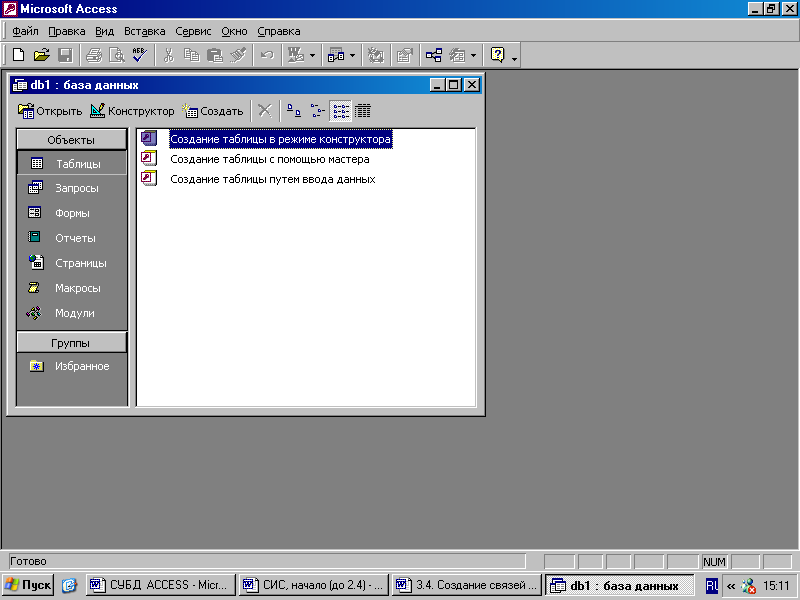800x600 pixels.
Task: Click the Undo arrow icon
Action: click(x=267, y=55)
